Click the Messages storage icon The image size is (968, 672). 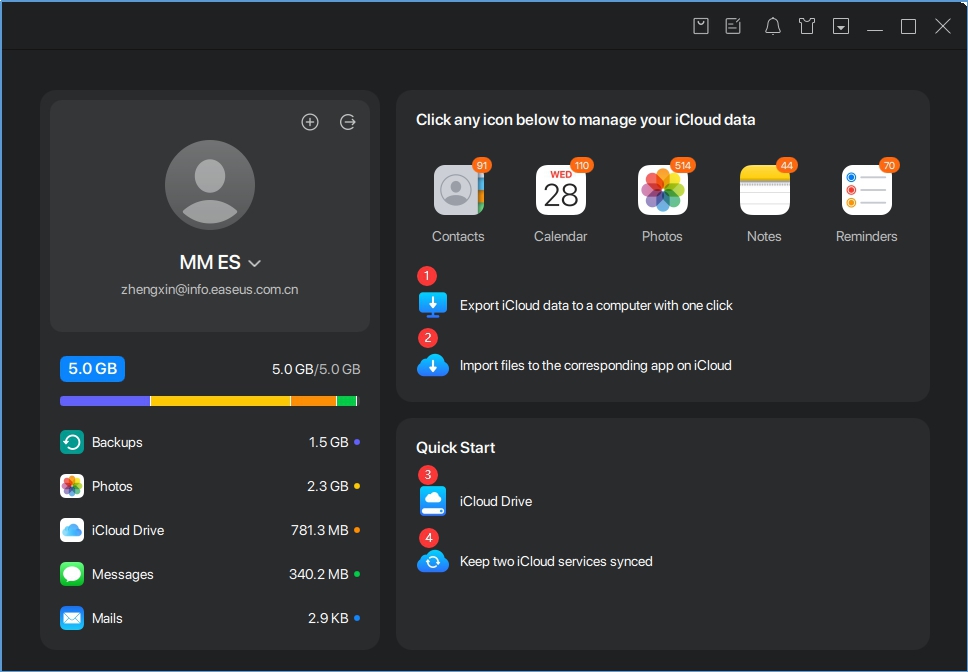coord(72,575)
